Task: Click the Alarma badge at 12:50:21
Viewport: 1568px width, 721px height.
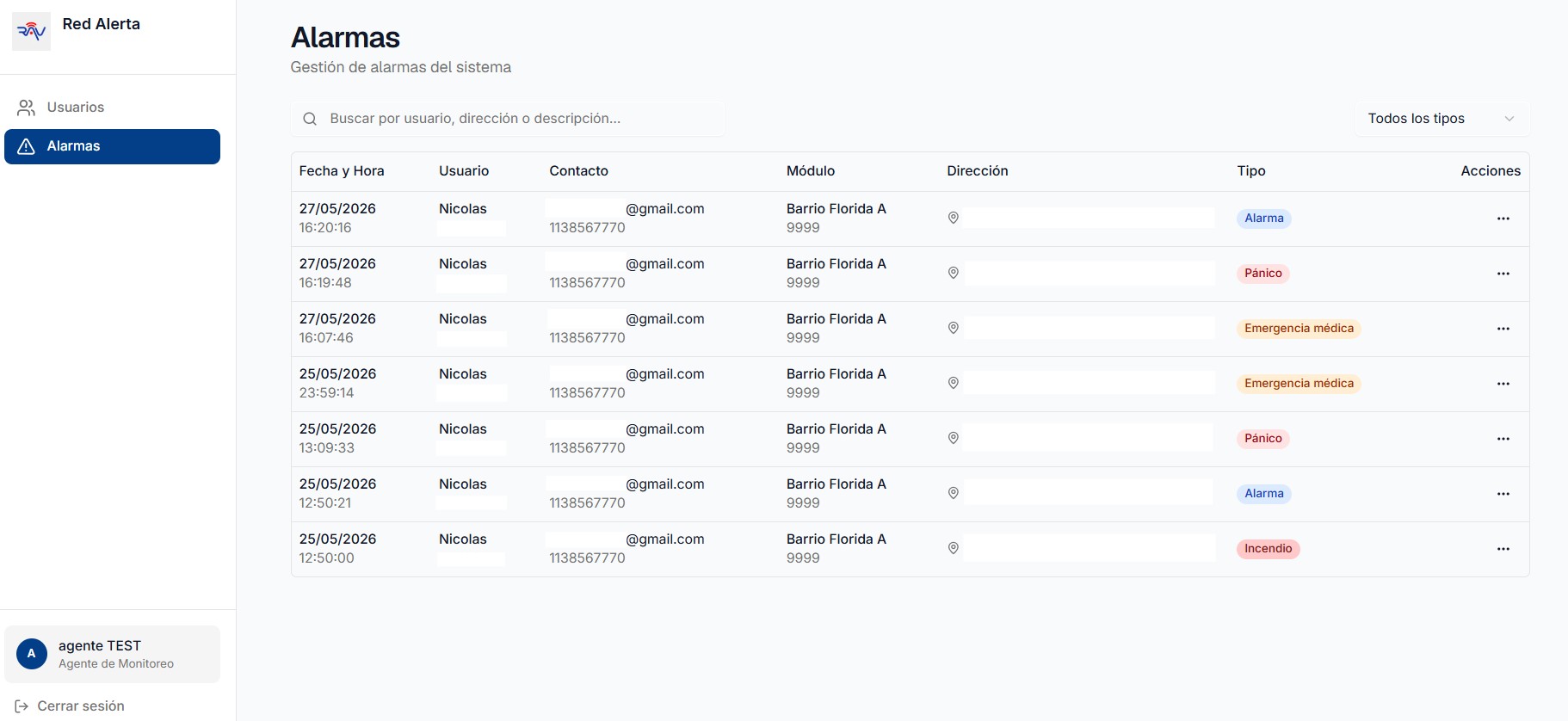Action: [1263, 494]
